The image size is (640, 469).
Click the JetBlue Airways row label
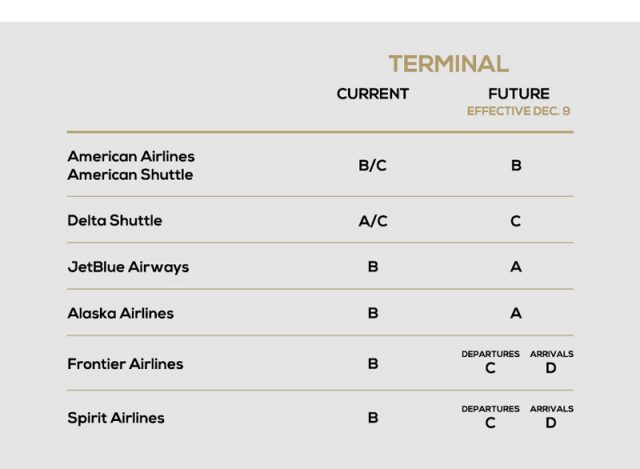(128, 267)
